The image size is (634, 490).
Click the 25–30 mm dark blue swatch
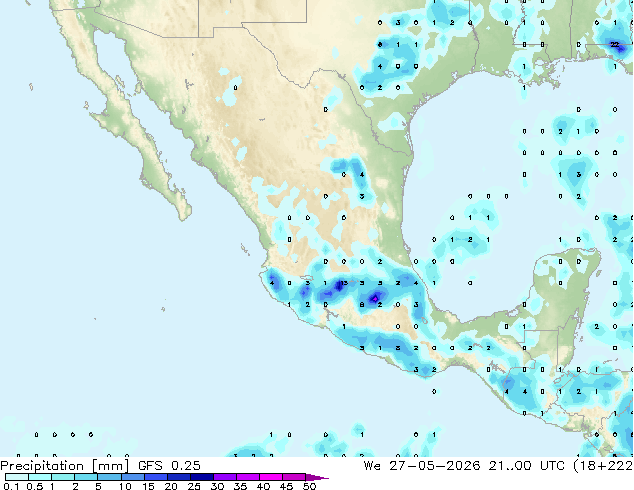pos(202,477)
